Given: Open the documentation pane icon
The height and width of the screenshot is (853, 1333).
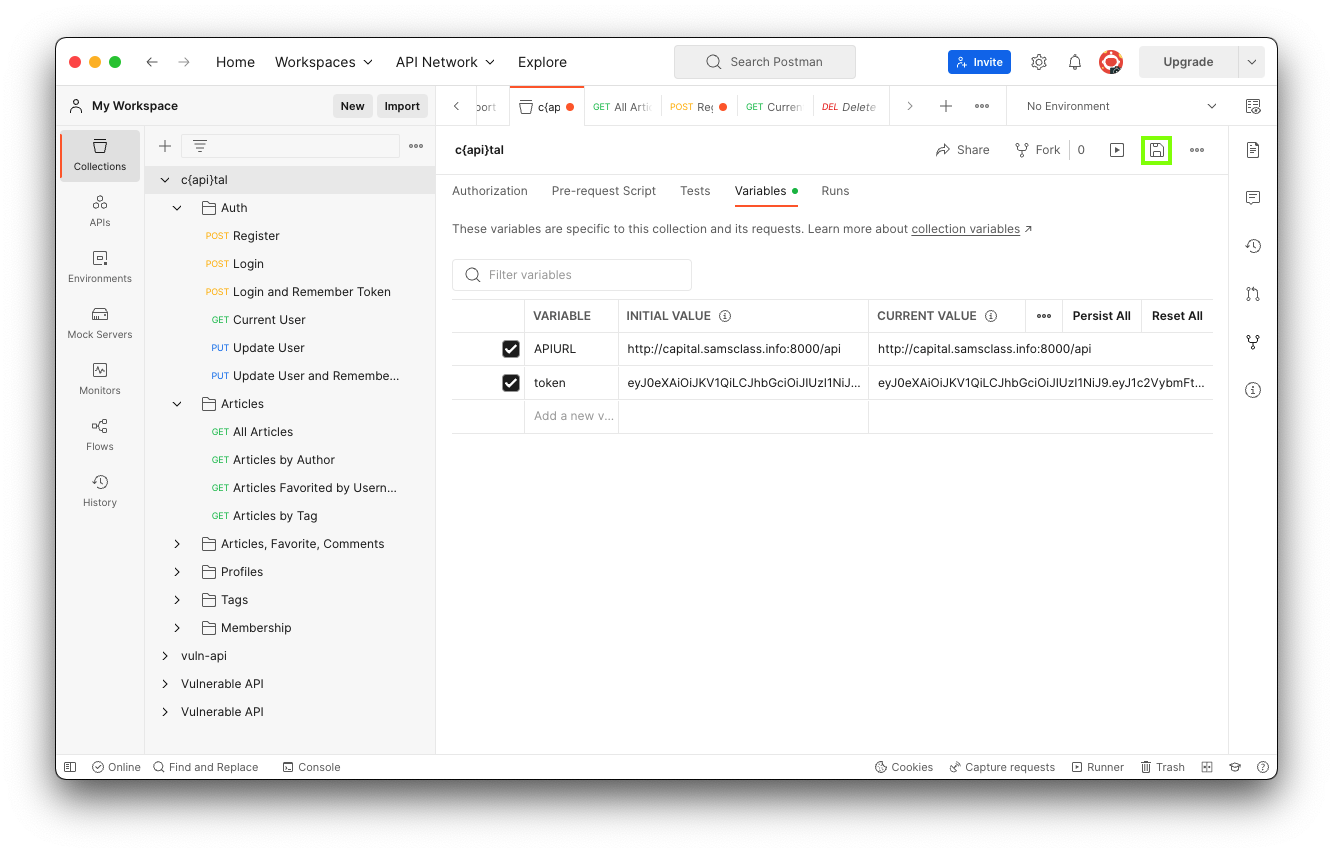Looking at the screenshot, I should coord(1253,150).
